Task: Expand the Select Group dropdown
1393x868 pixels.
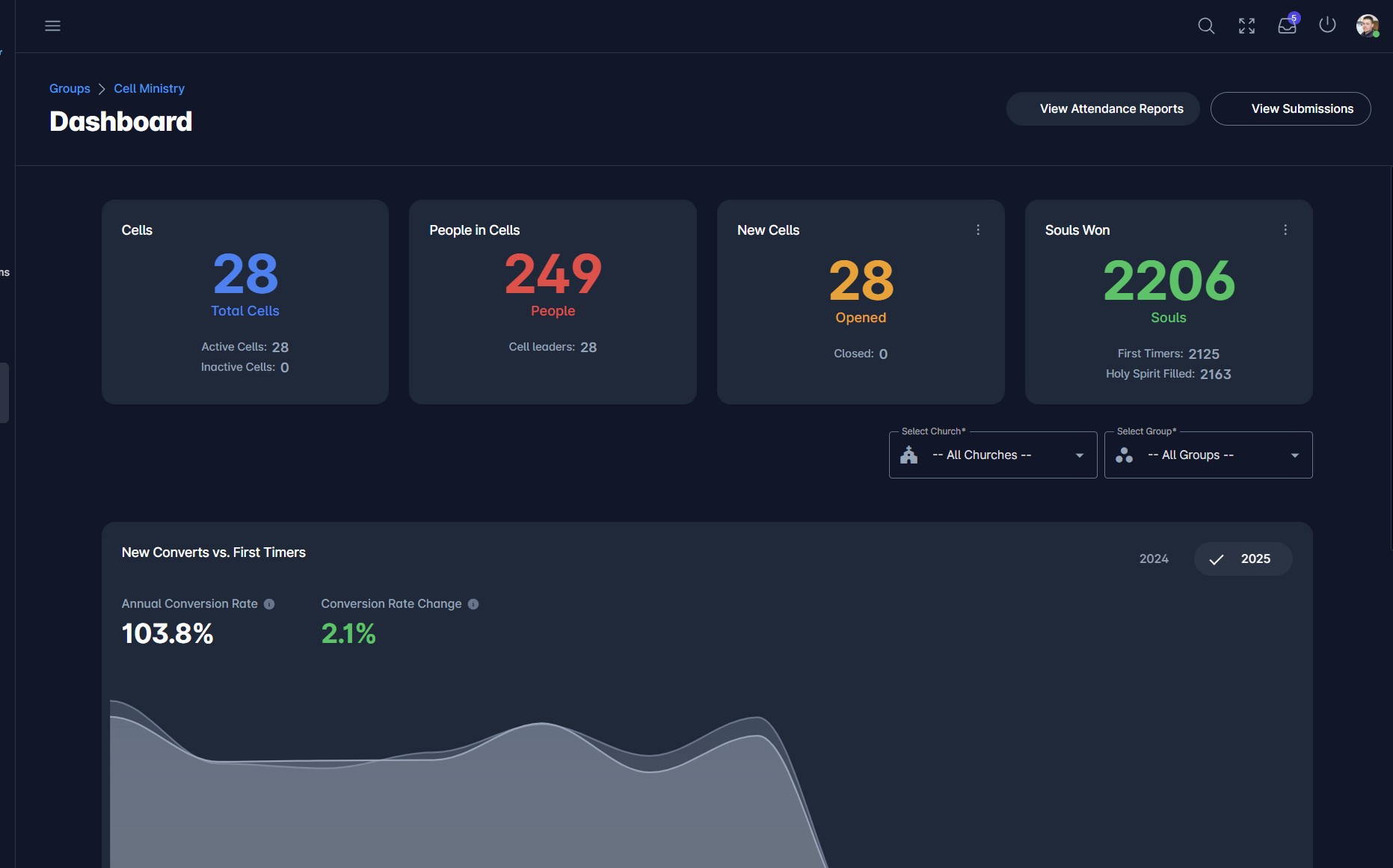Action: (x=1208, y=455)
